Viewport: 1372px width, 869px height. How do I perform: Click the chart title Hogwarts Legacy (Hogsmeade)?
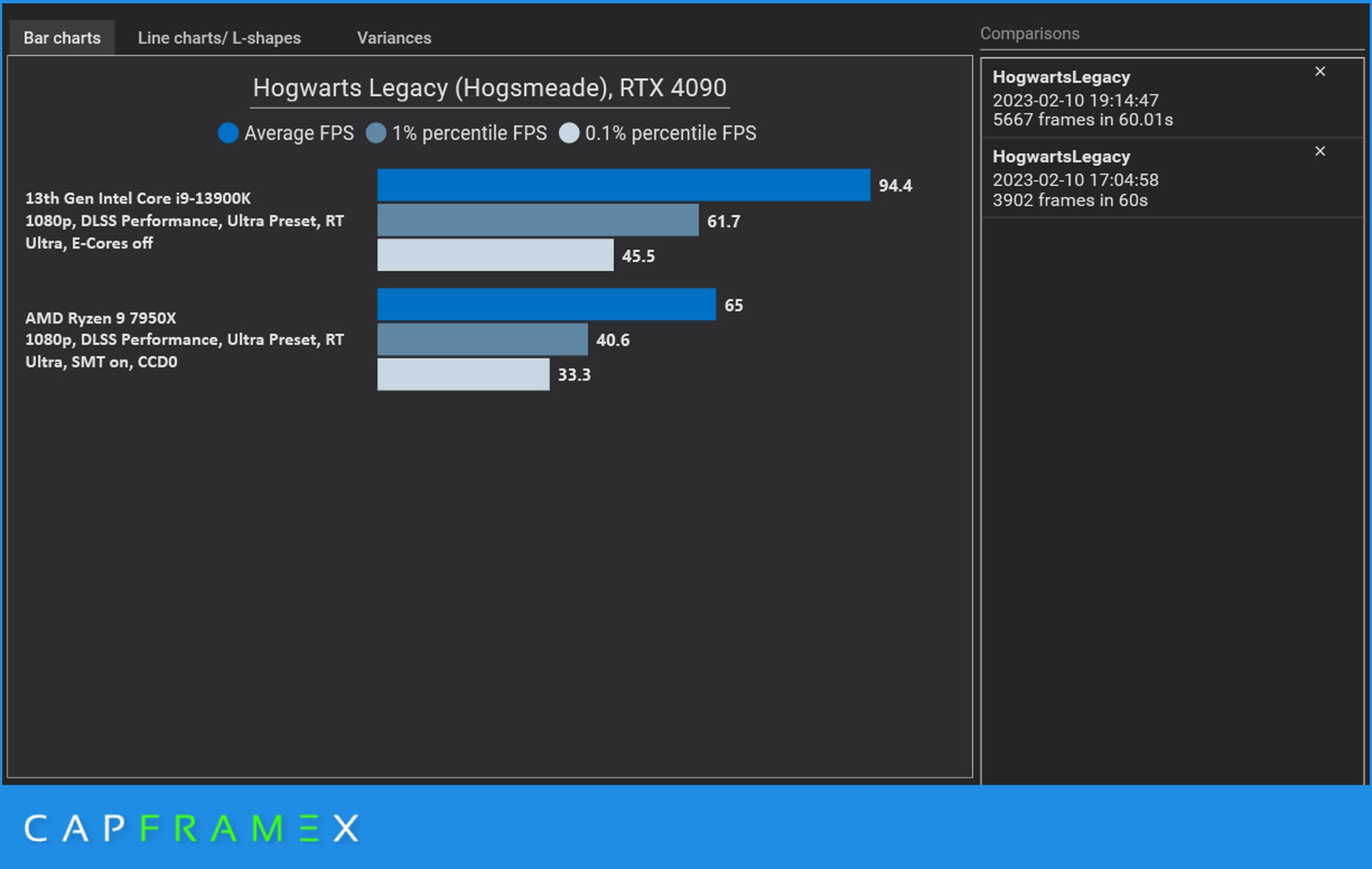489,88
